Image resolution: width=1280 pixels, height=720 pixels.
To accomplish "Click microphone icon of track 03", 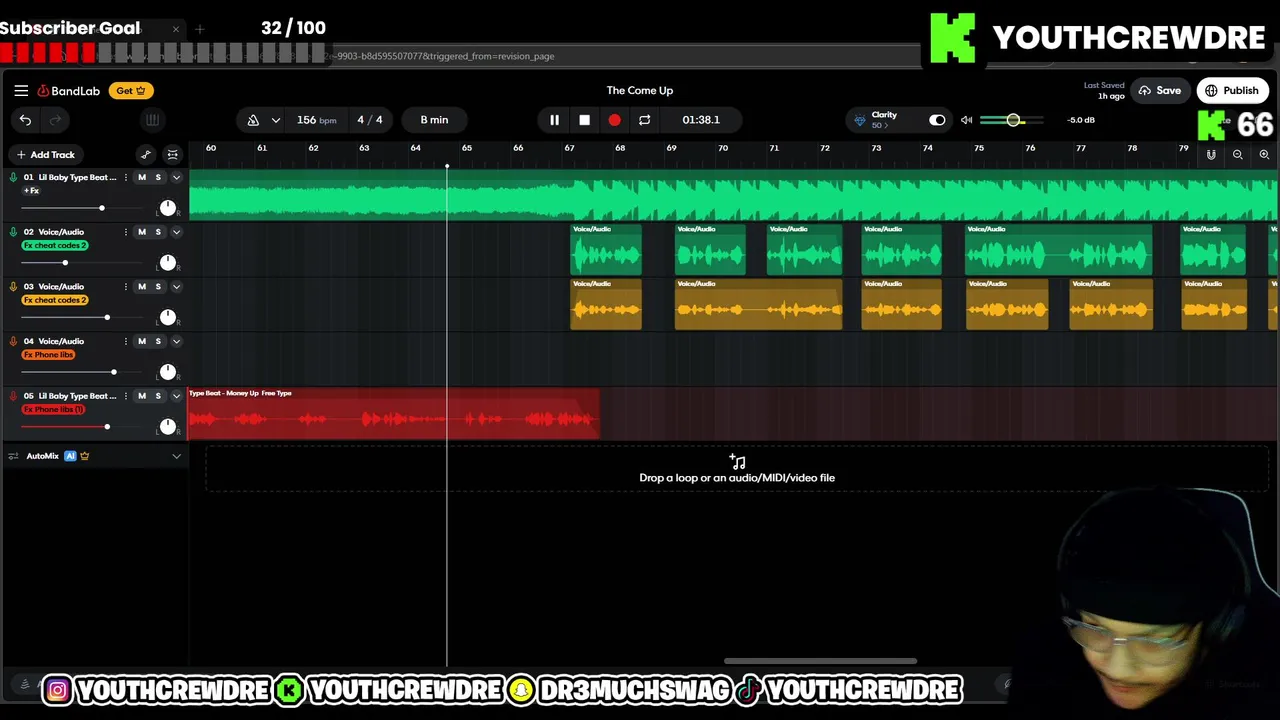I will pyautogui.click(x=13, y=286).
